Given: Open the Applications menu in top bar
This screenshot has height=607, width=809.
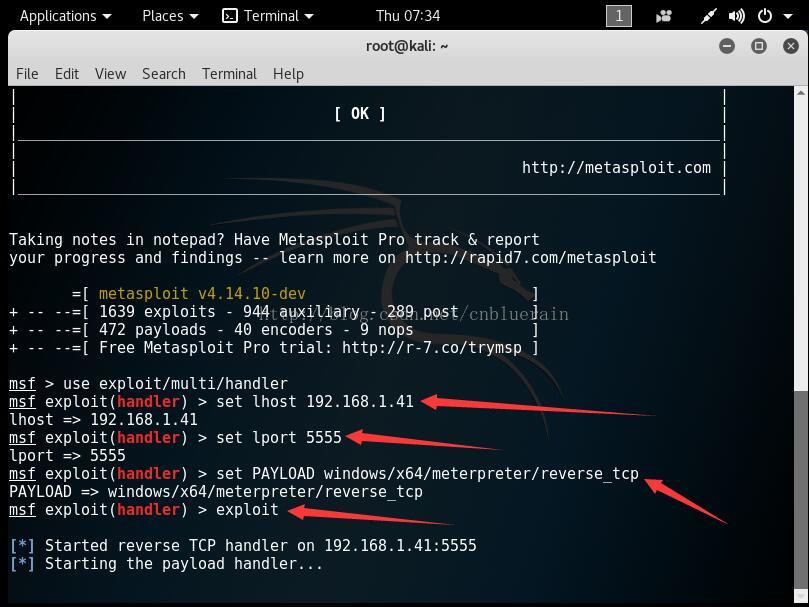Looking at the screenshot, I should (66, 16).
